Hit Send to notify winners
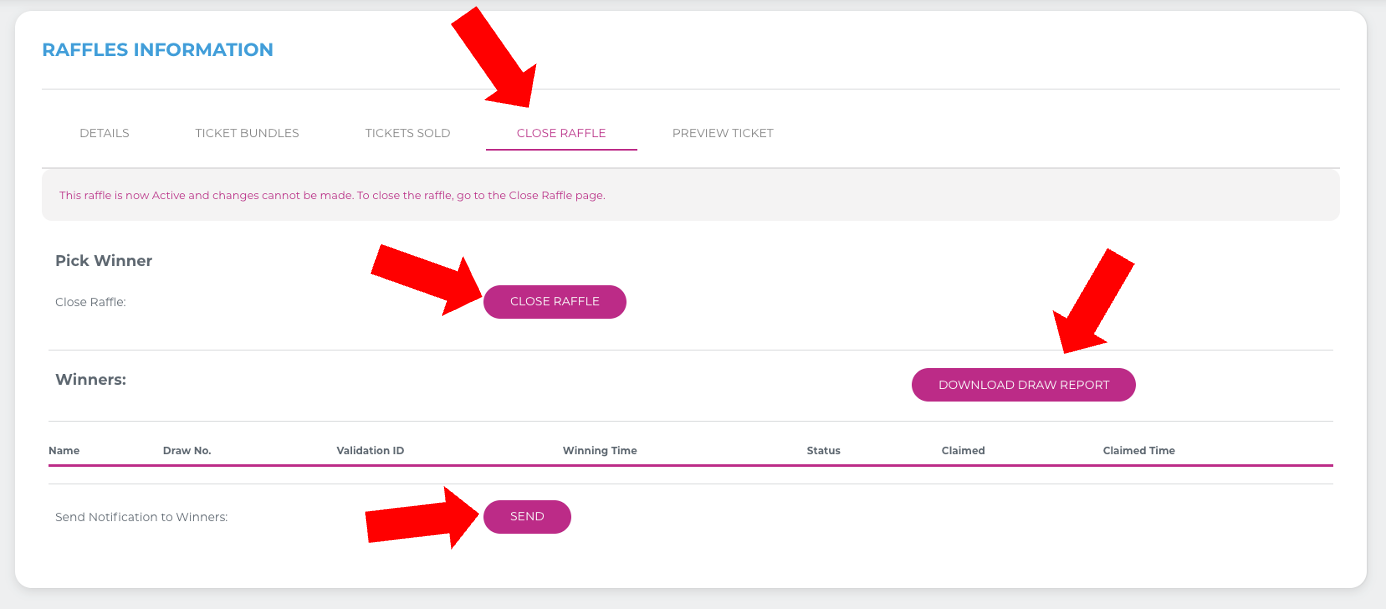Screen dimensions: 1386x610 point(527,517)
